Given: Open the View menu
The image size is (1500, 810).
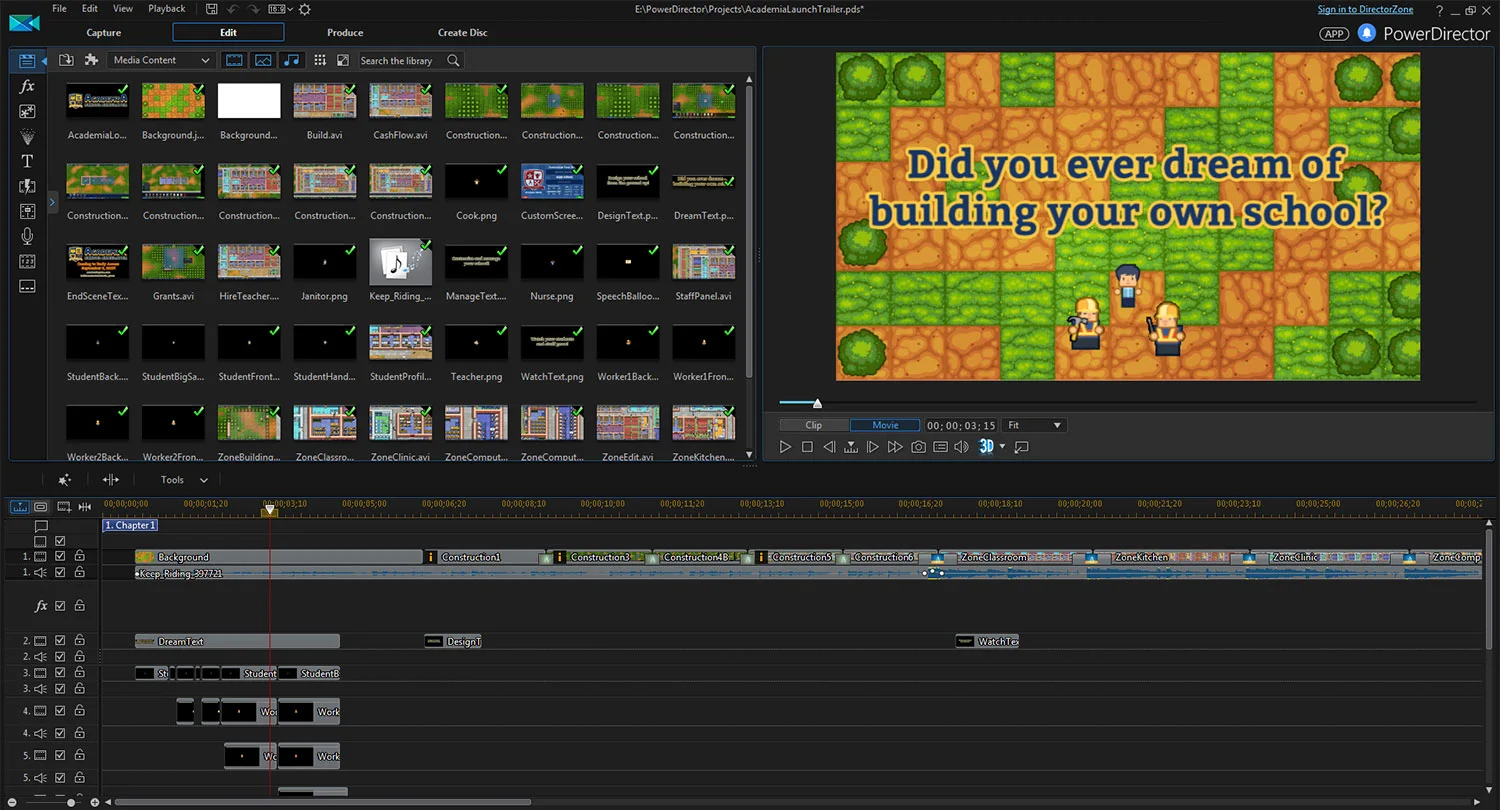Looking at the screenshot, I should [123, 9].
